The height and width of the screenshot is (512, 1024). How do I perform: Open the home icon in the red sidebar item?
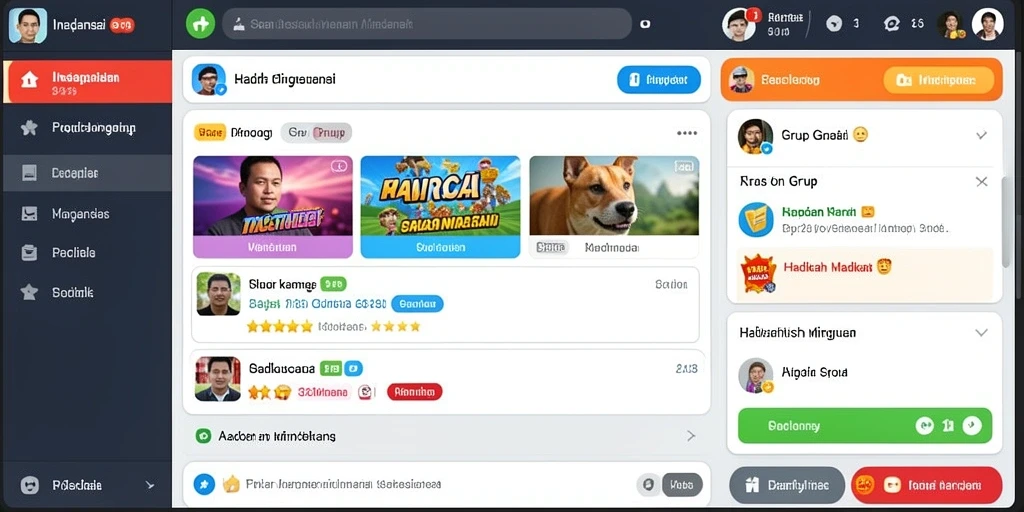coord(29,80)
